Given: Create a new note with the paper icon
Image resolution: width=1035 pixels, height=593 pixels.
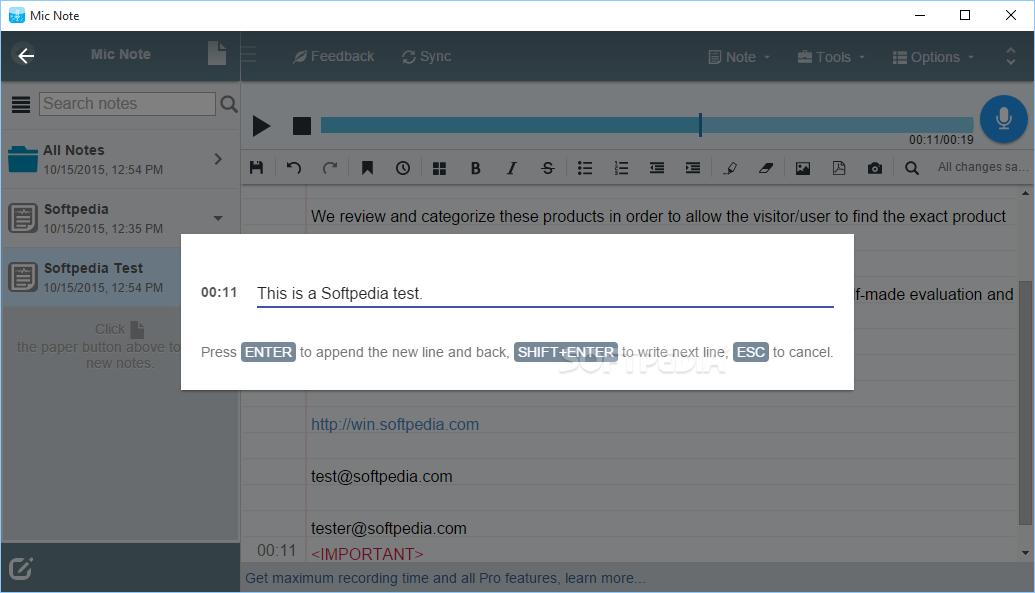Looking at the screenshot, I should coord(217,53).
